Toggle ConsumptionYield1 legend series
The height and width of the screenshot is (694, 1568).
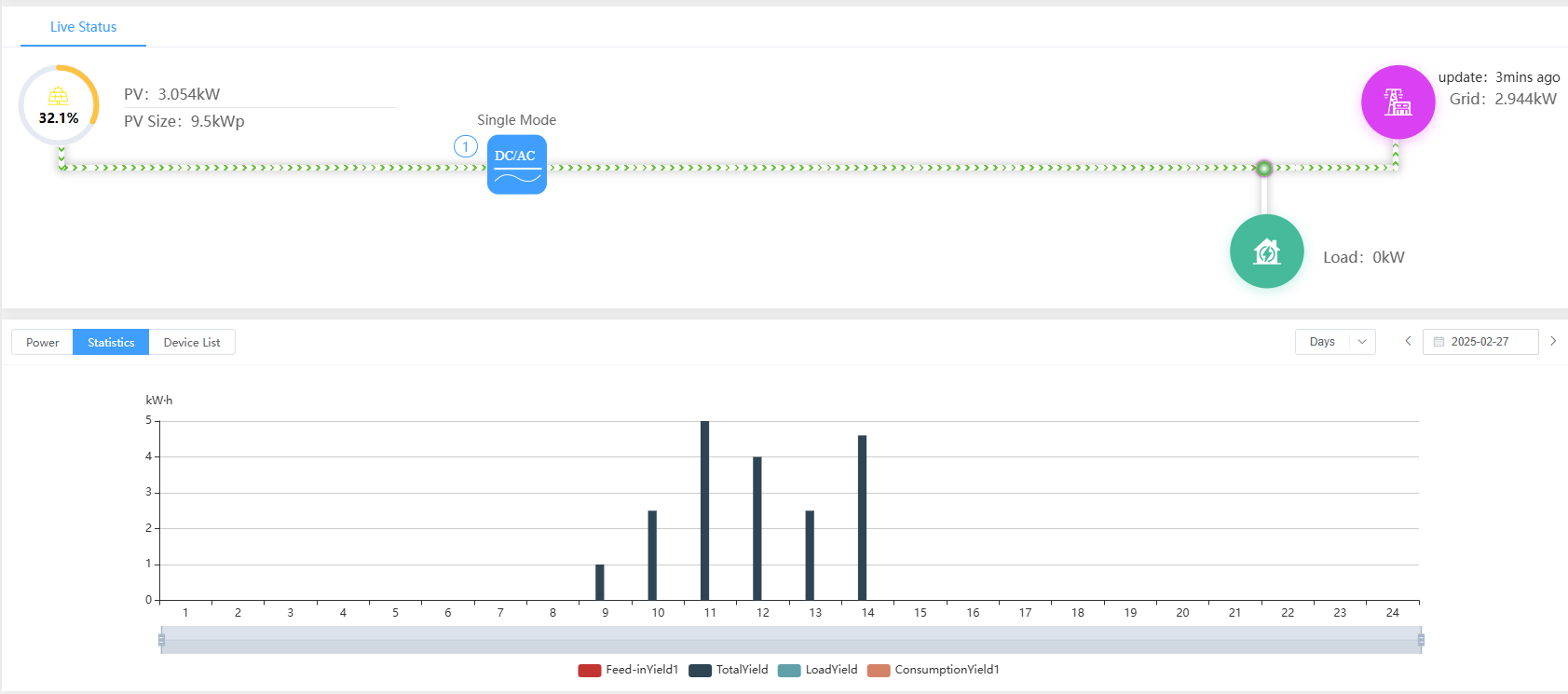coord(934,670)
